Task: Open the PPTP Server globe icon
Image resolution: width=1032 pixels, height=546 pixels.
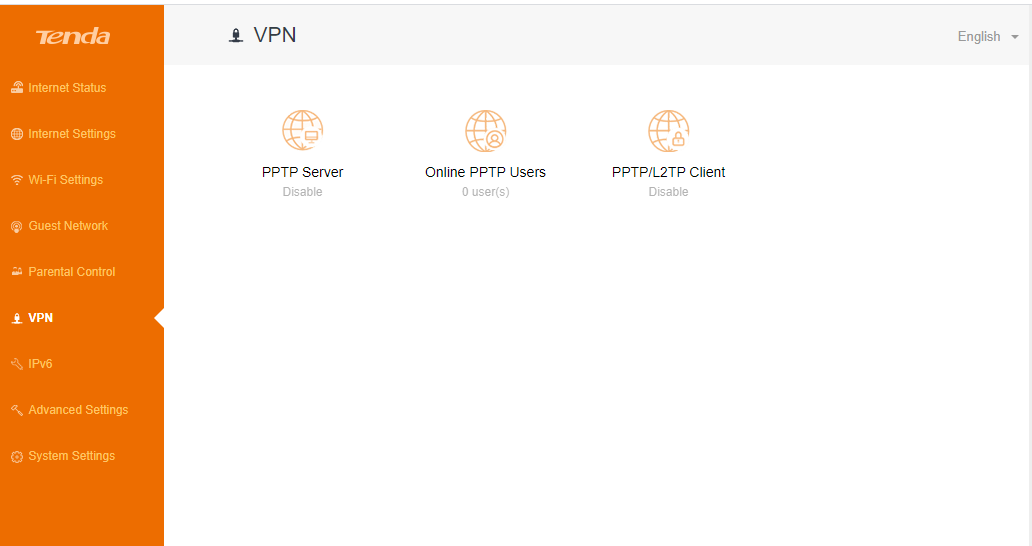Action: tap(303, 130)
